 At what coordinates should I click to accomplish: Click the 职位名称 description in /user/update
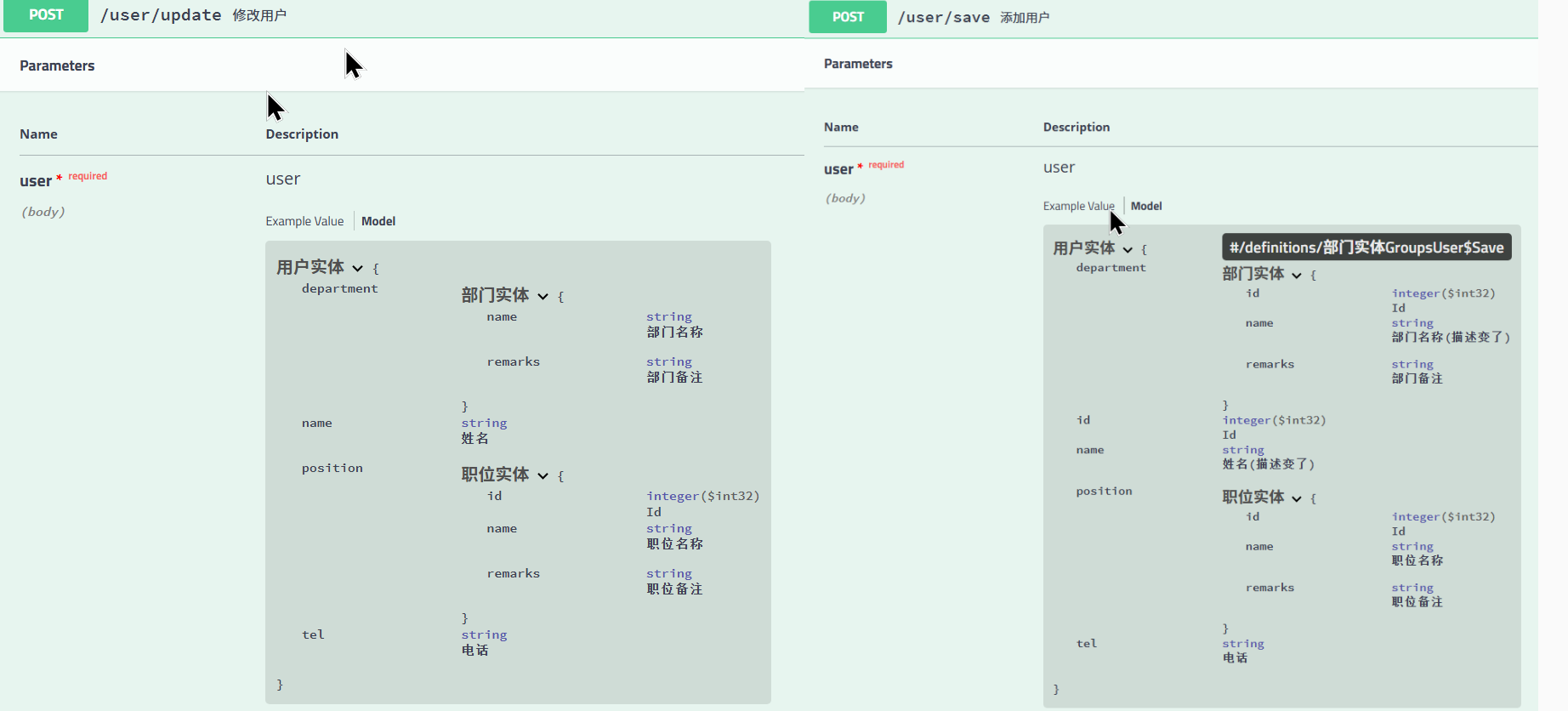674,543
